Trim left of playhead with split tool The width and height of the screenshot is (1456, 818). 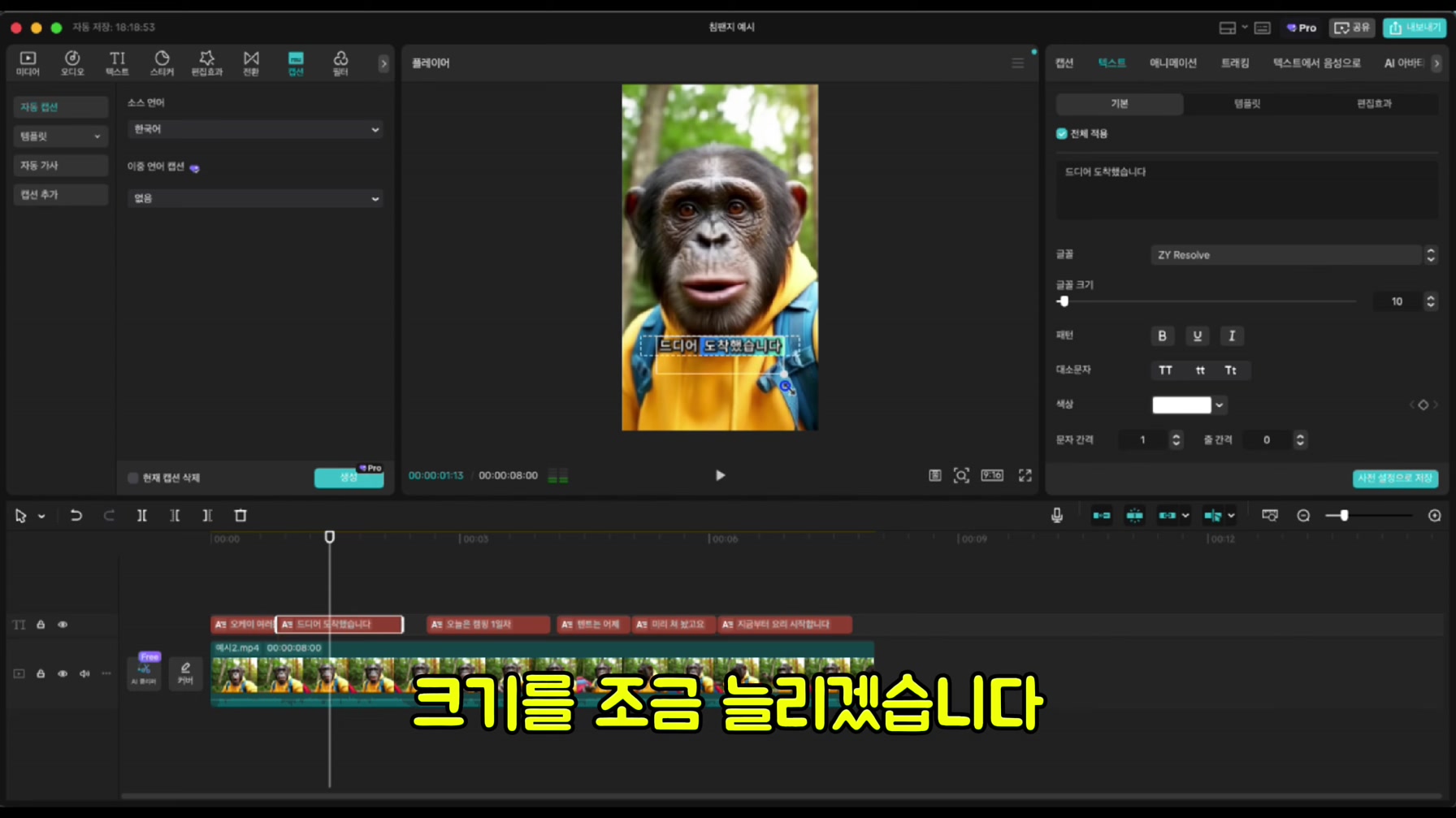pos(175,515)
